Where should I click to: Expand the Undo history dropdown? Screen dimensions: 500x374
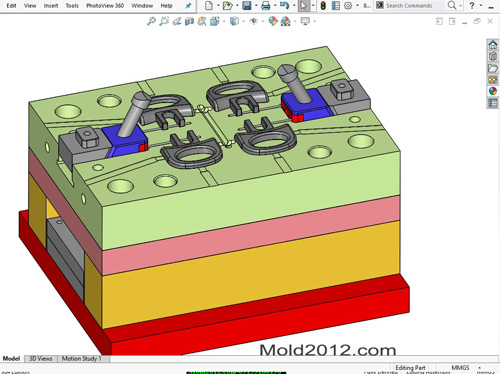click(294, 6)
